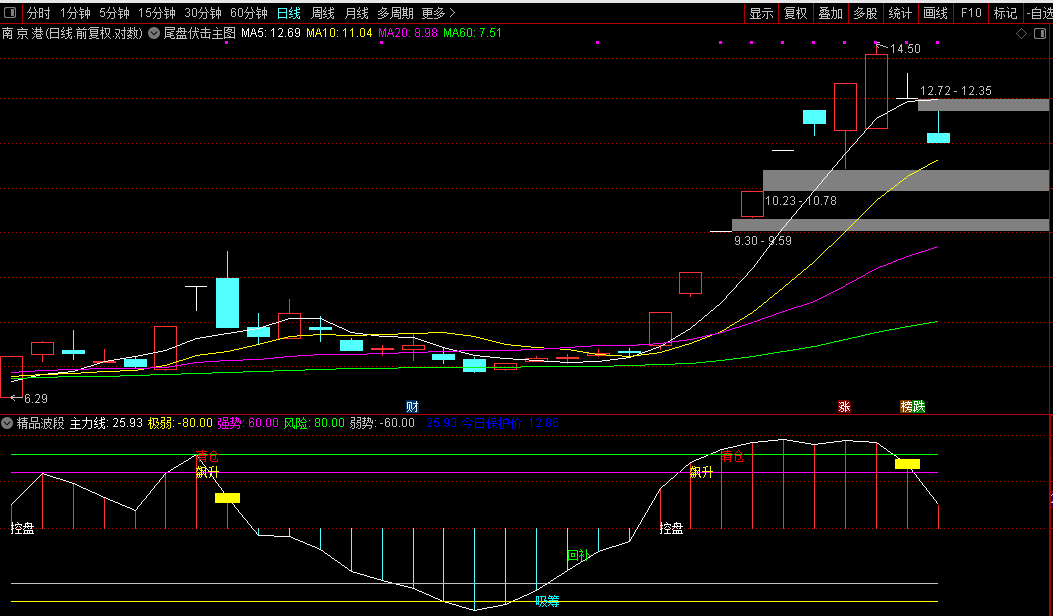1053x616 pixels.
Task: Switch to the 60分钟 period tab
Action: click(248, 13)
